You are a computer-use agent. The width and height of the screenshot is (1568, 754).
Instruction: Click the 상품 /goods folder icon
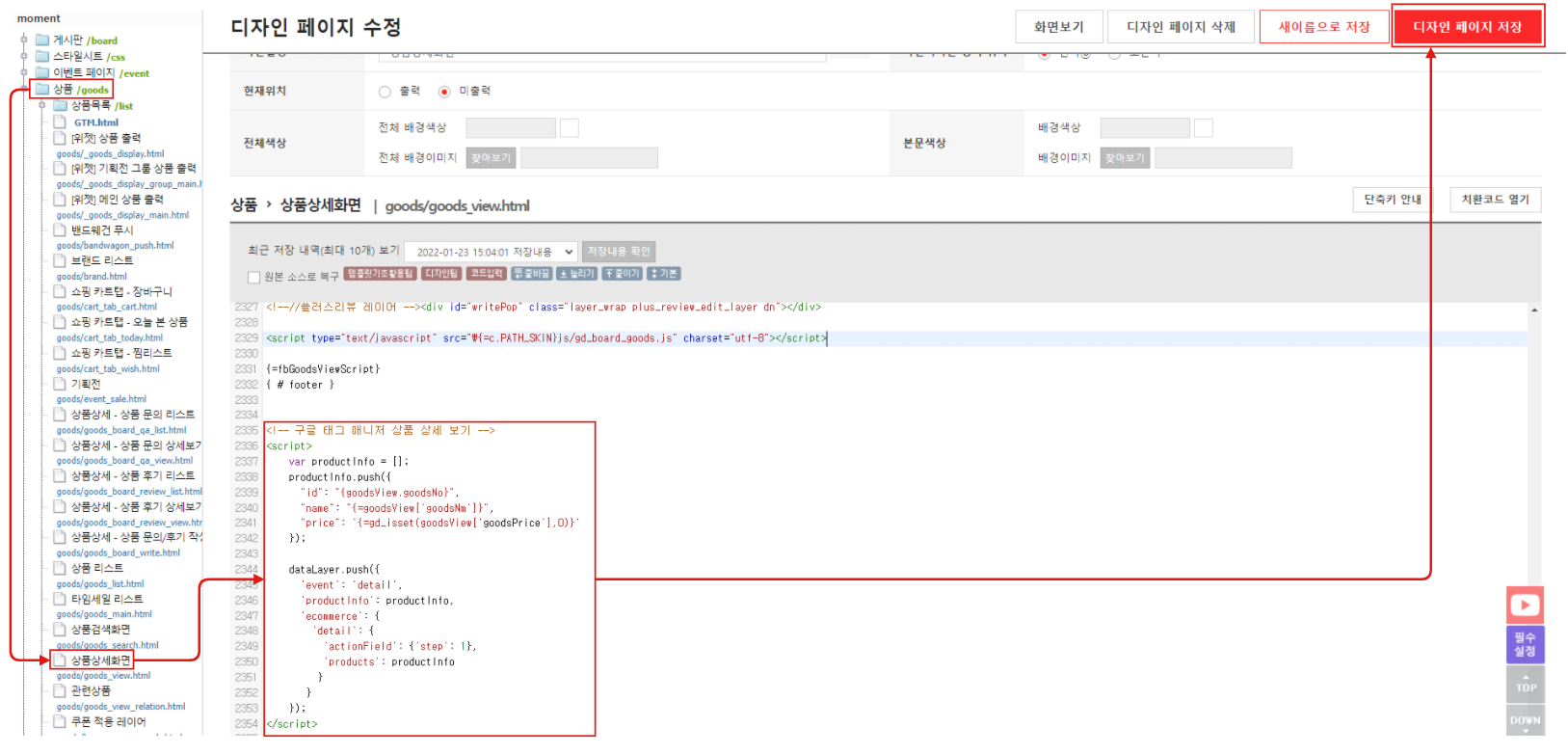pos(42,89)
